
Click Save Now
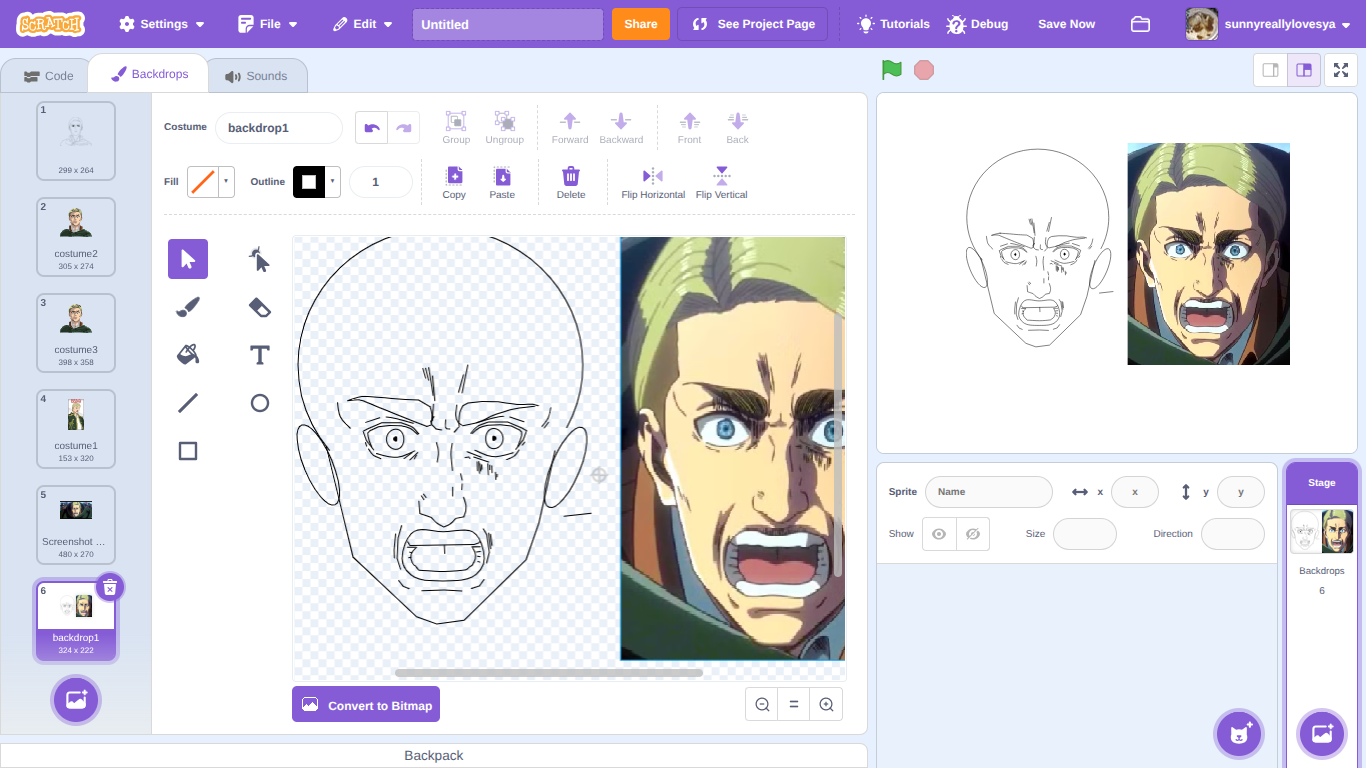click(1066, 24)
